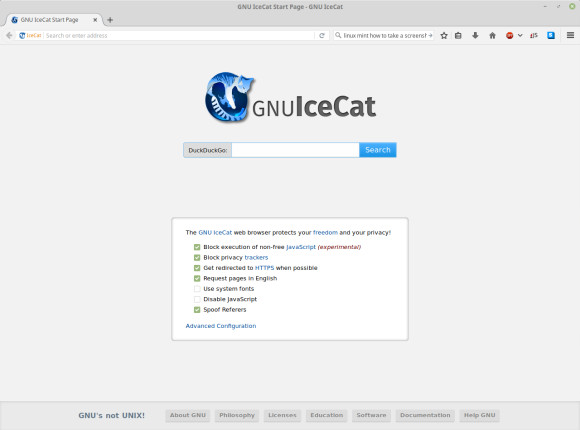
Task: Open the hamburger menu
Action: tap(570, 35)
